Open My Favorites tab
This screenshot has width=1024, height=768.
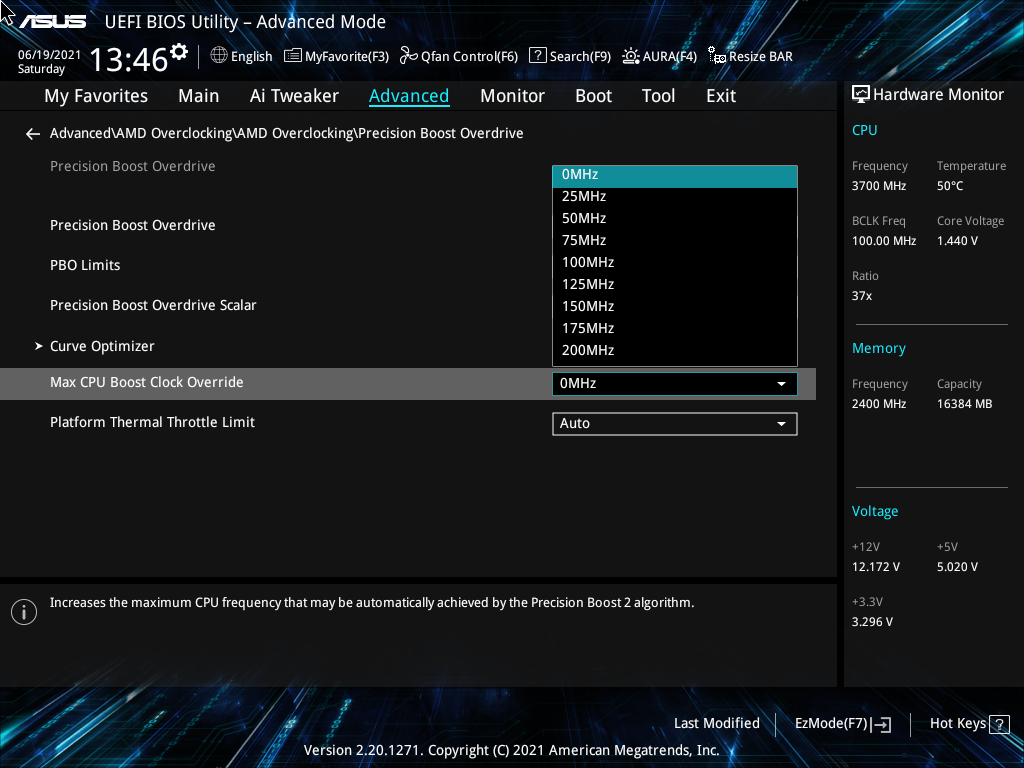[x=96, y=96]
